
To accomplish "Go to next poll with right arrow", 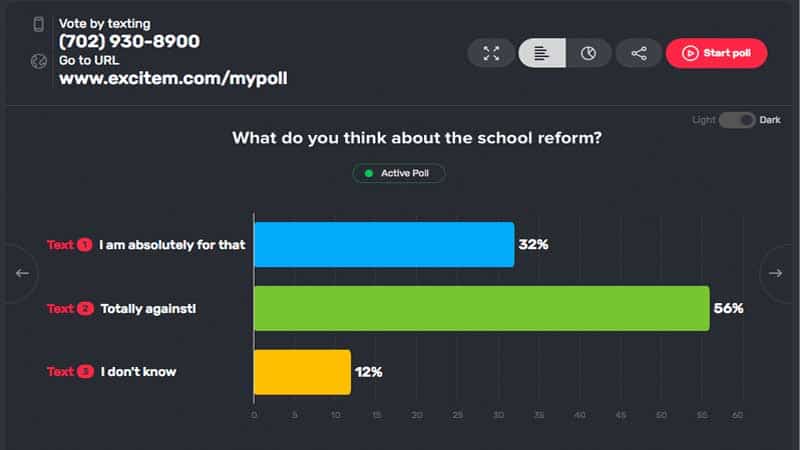I will point(776,273).
